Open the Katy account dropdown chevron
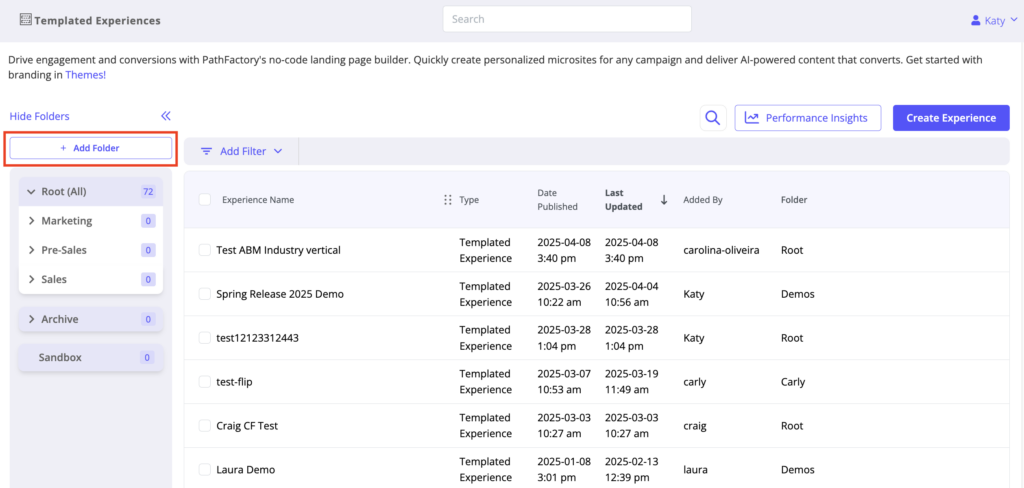This screenshot has width=1024, height=488. tap(1014, 20)
